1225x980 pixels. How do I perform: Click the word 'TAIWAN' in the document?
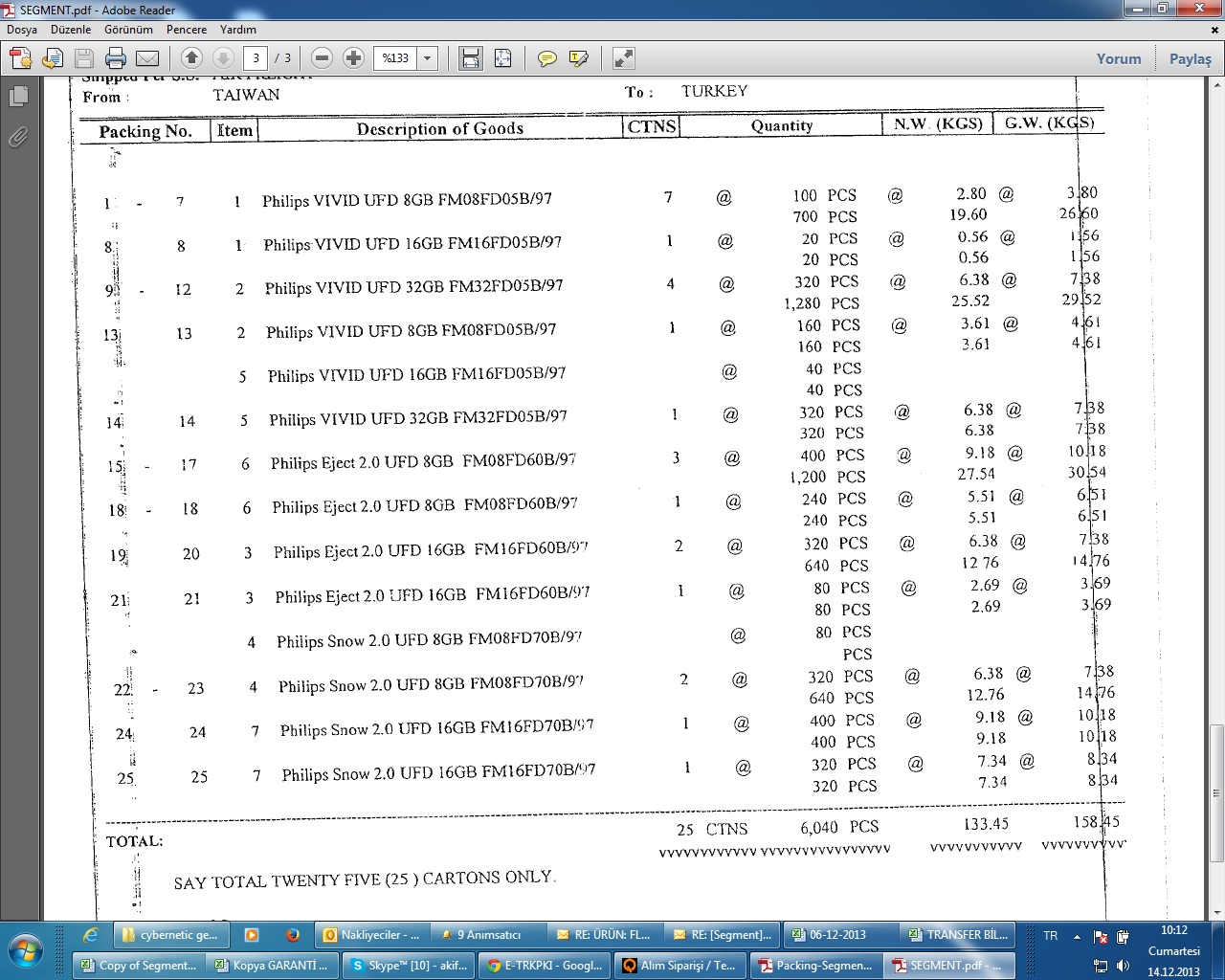tap(247, 95)
